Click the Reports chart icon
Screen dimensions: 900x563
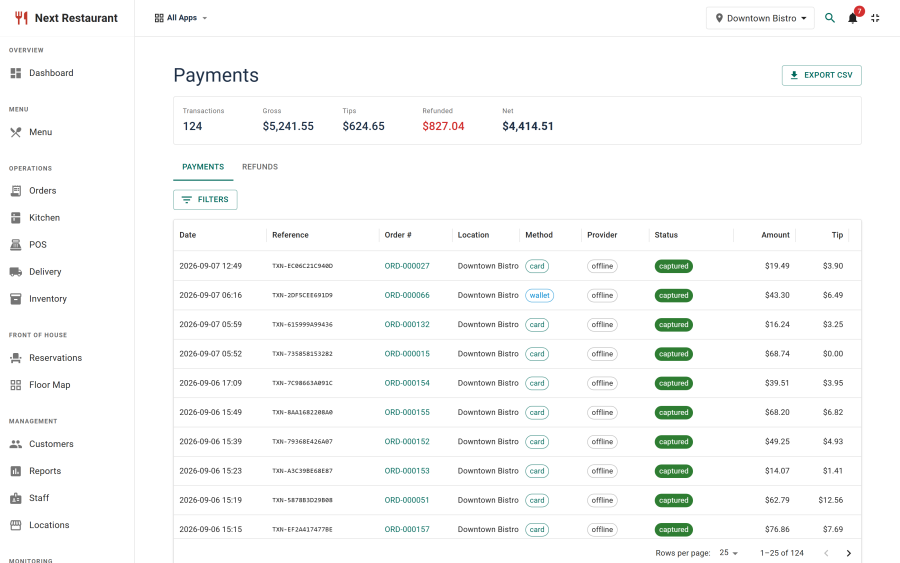pyautogui.click(x=15, y=471)
